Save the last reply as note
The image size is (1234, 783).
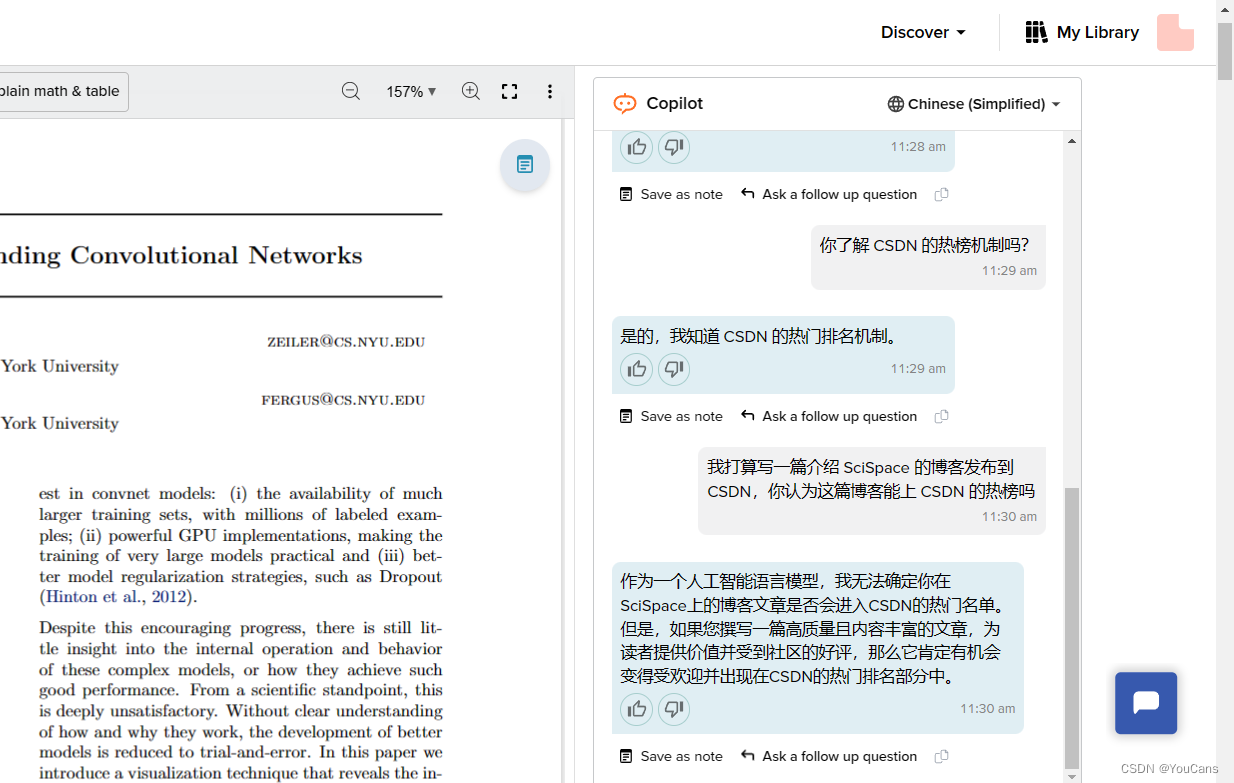pos(671,756)
